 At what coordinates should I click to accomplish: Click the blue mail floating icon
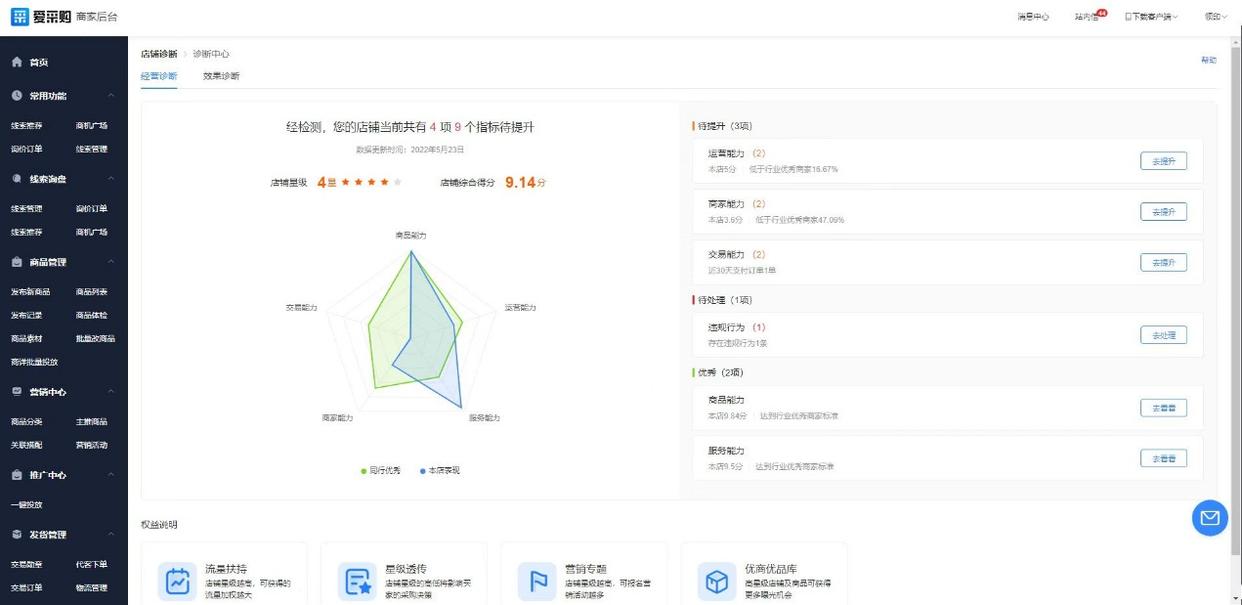point(1209,518)
